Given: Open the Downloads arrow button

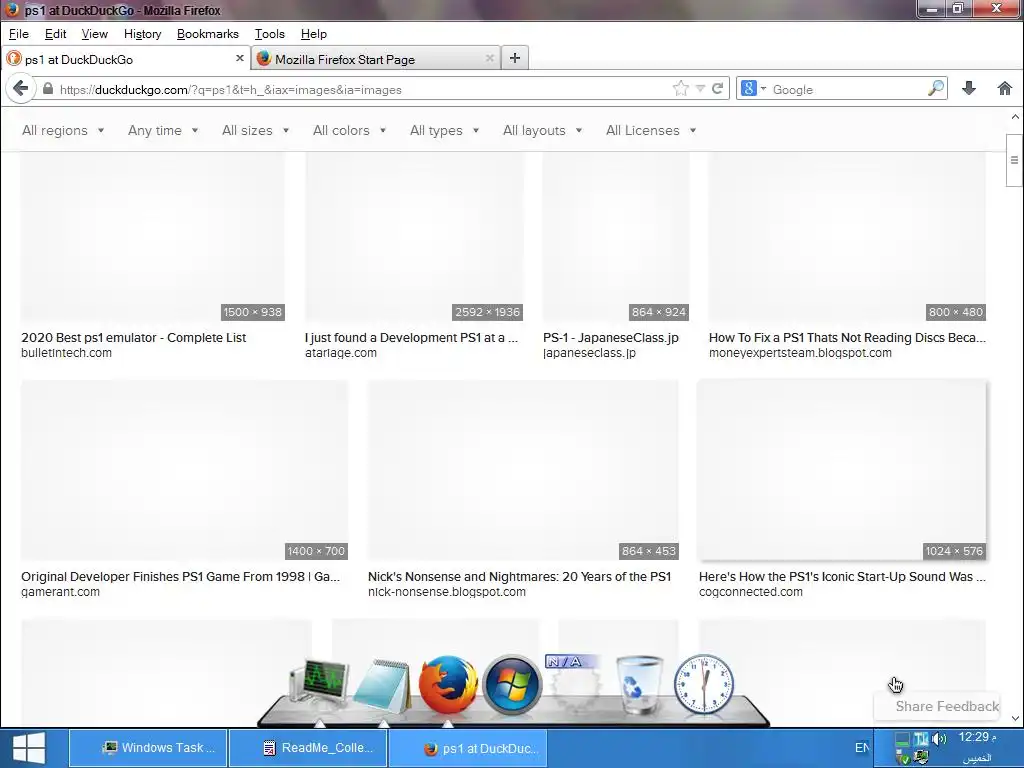Looking at the screenshot, I should point(969,89).
